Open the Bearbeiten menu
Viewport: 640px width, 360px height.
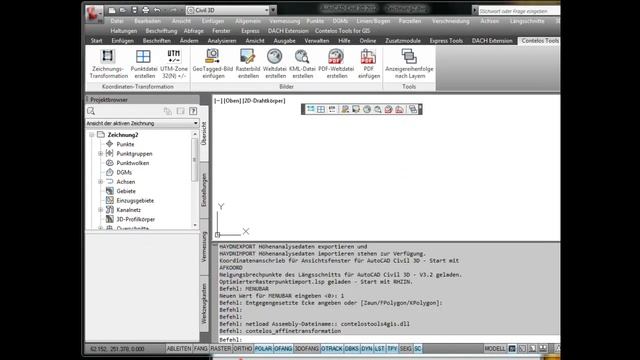coord(147,21)
